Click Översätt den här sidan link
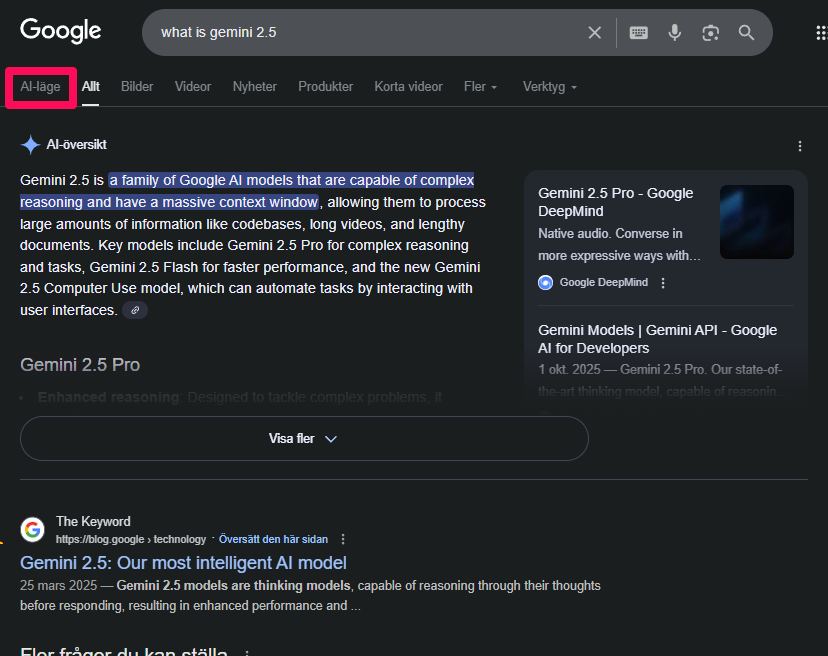The width and height of the screenshot is (828, 656). [273, 539]
